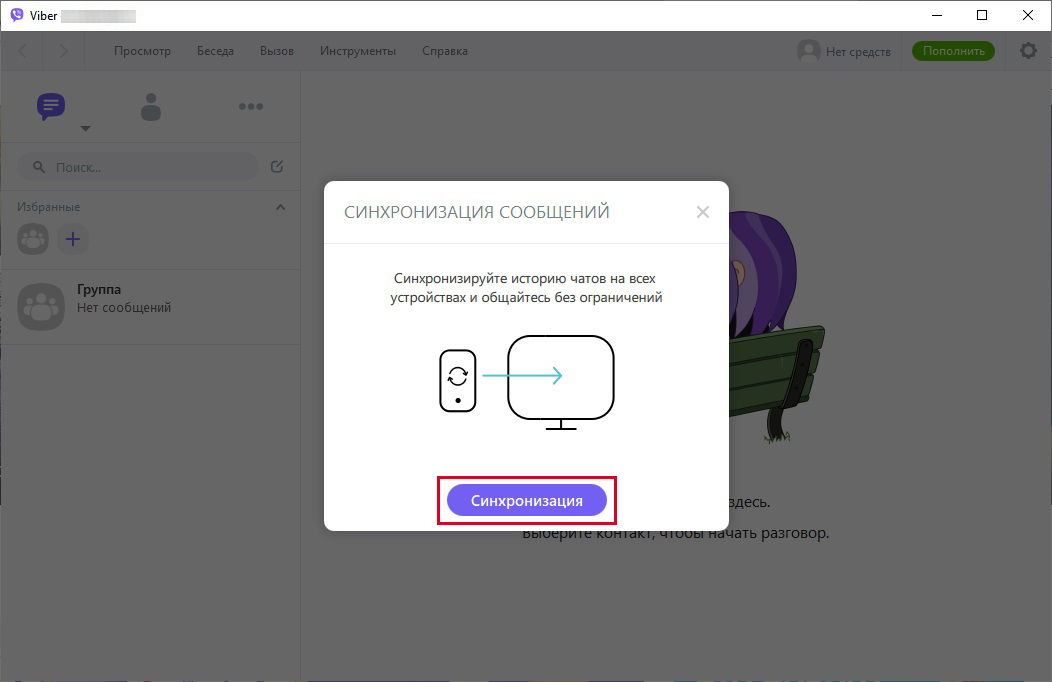1052x682 pixels.
Task: Select the Contacts icon in sidebar
Action: [150, 108]
